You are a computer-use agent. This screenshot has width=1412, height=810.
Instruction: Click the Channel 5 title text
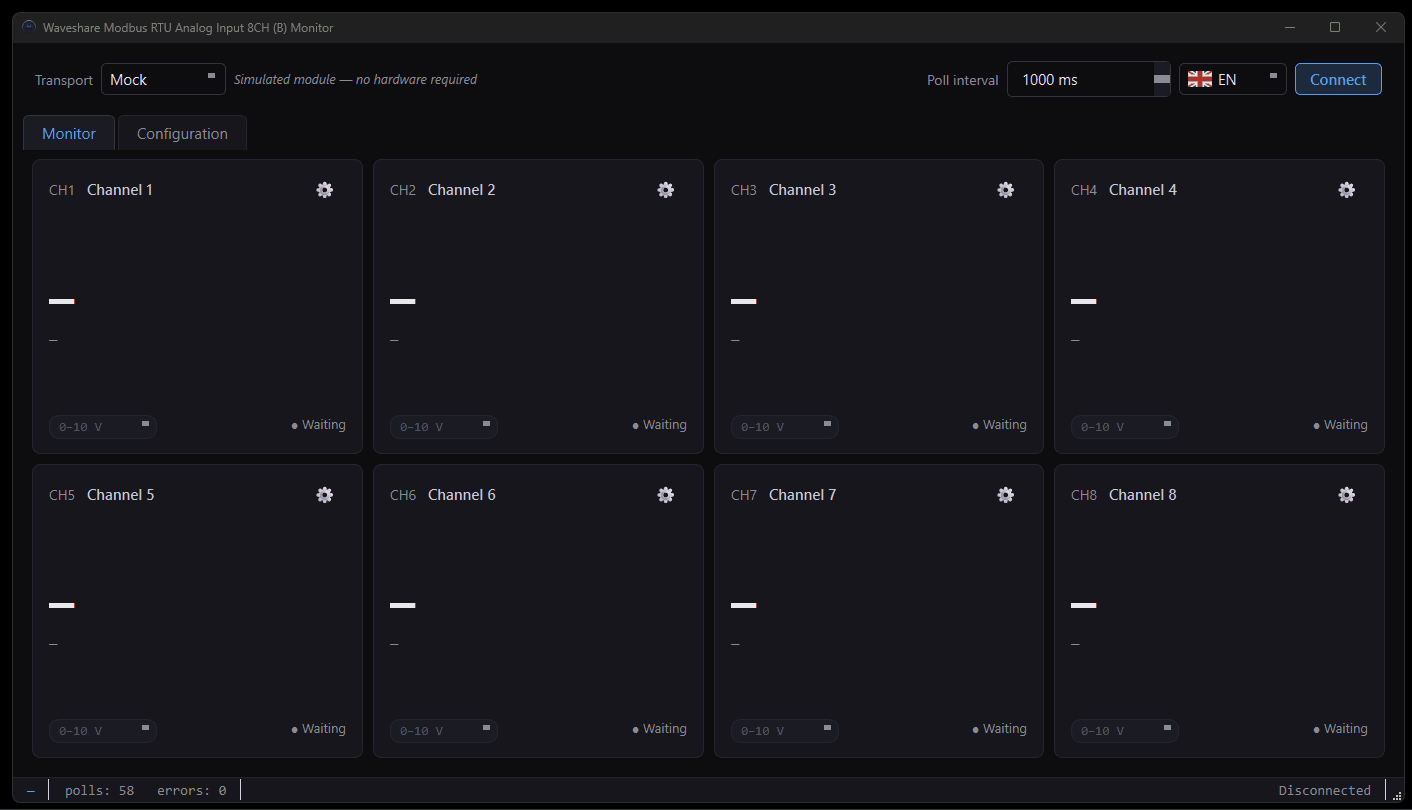coord(121,495)
